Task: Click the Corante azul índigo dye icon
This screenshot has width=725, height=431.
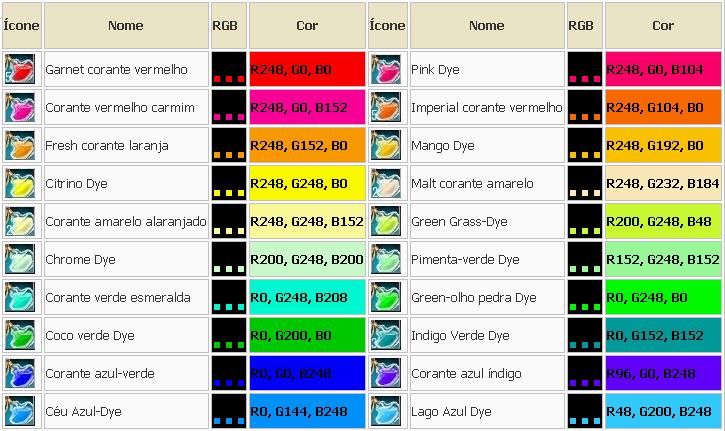Action: coord(386,372)
